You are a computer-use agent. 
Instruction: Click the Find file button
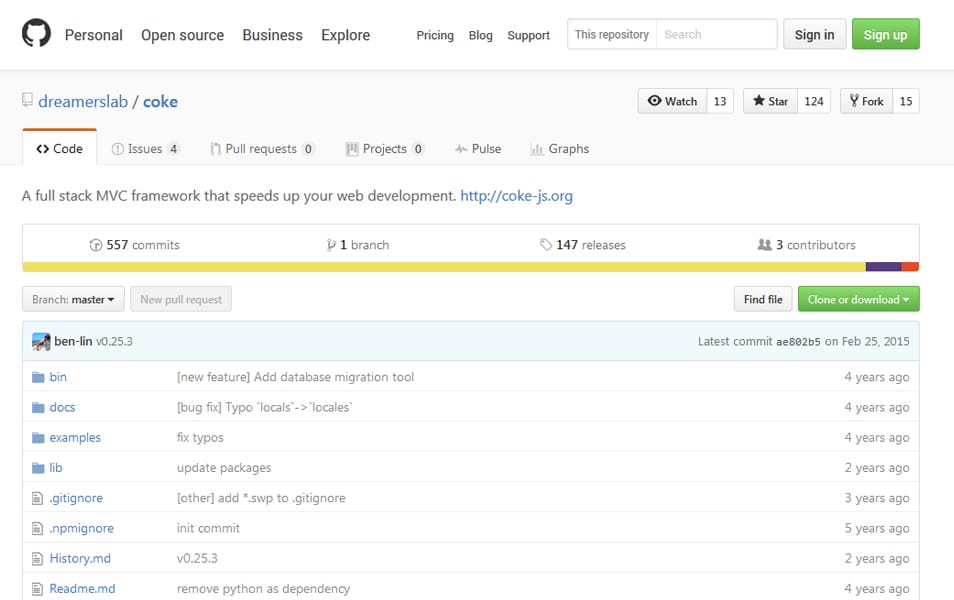764,299
